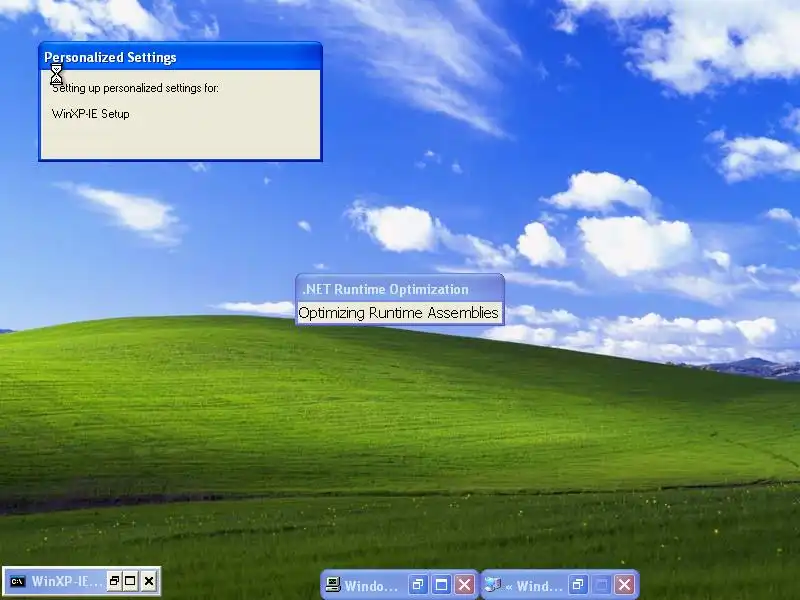Close the minimized Windo... window
800x600 pixels.
(x=464, y=585)
